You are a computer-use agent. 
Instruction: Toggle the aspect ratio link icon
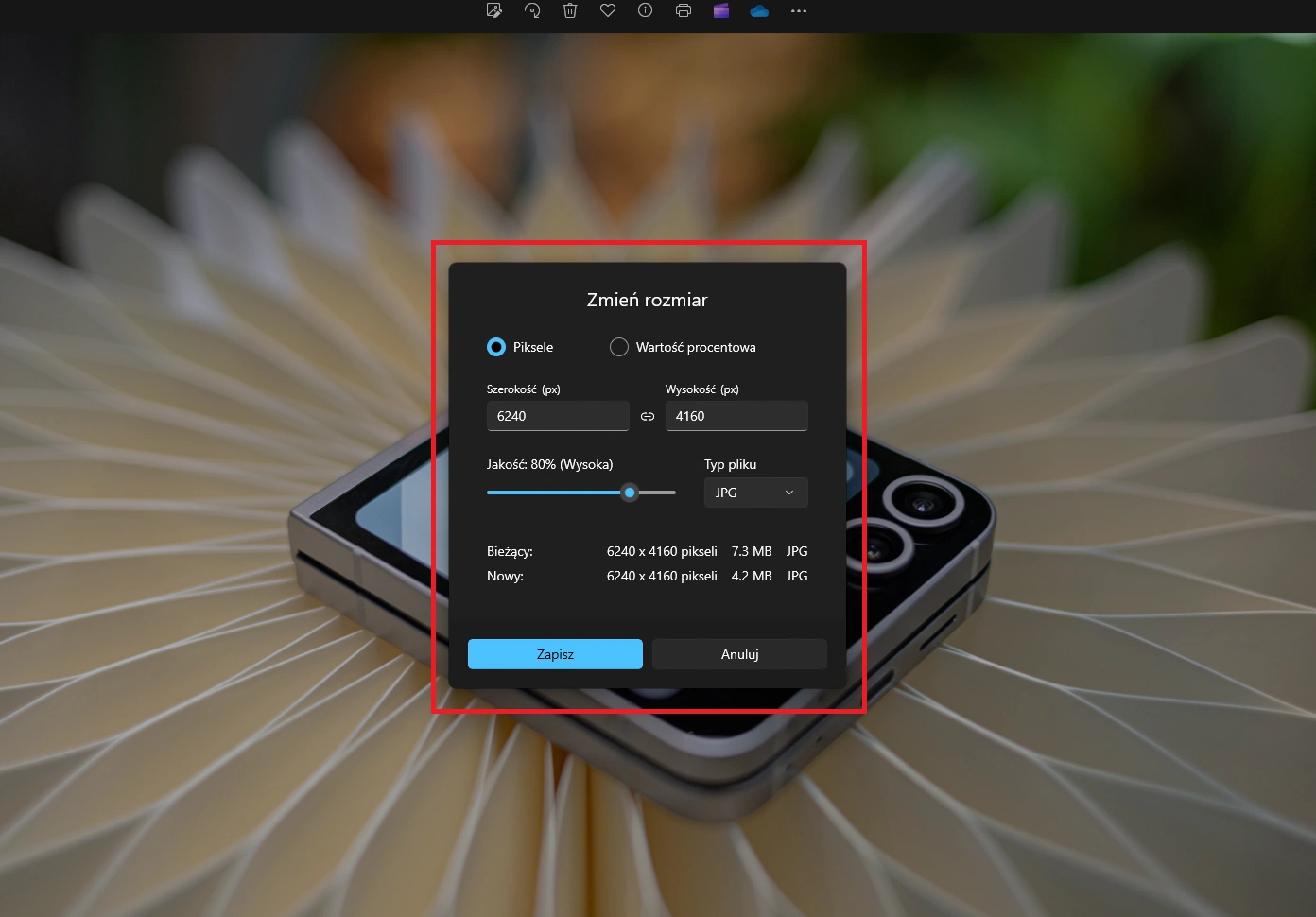(x=648, y=416)
